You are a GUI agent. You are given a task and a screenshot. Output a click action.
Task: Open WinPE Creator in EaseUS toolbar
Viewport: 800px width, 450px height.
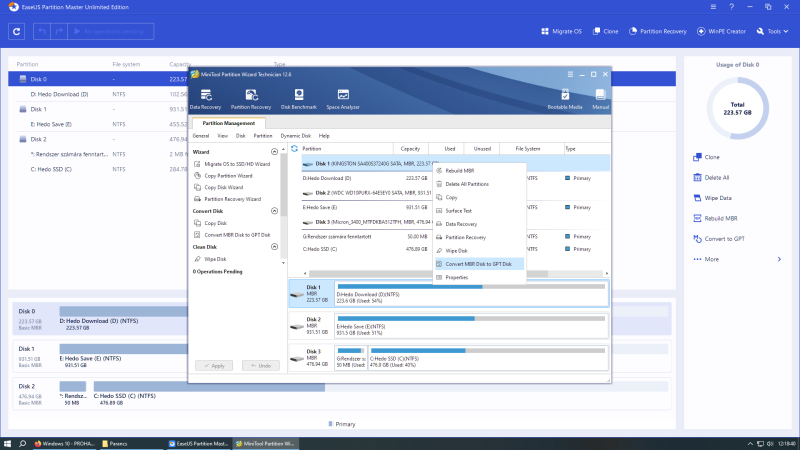(721, 32)
